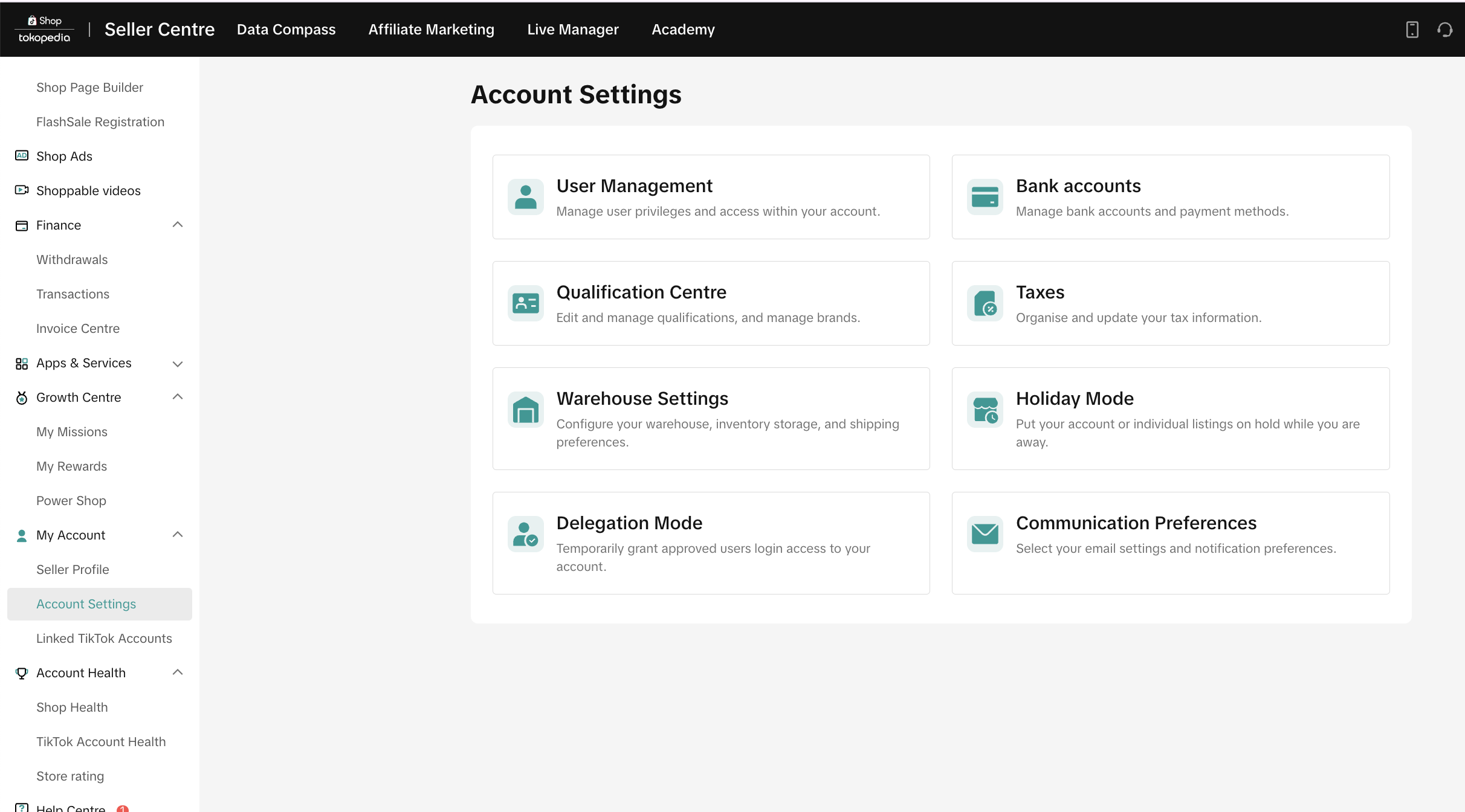Click the Qualification Centre ID card icon
This screenshot has height=812, width=1465.
click(525, 303)
